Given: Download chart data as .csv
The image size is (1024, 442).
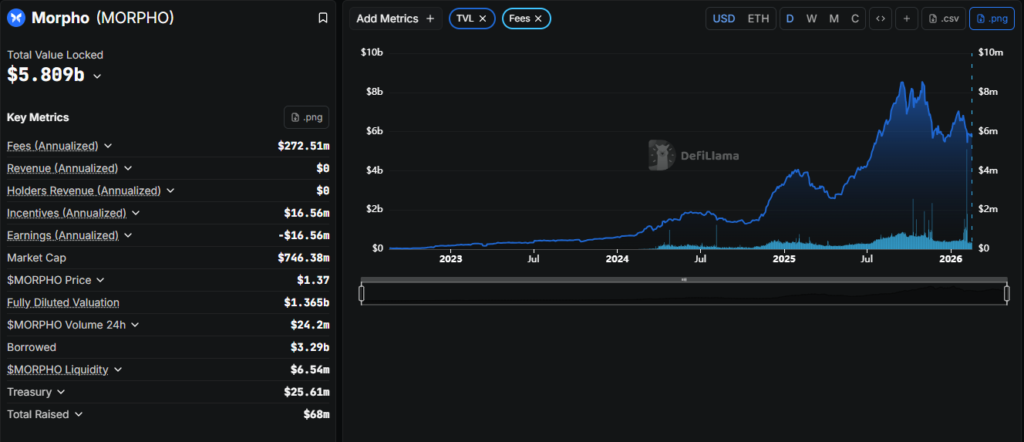Looking at the screenshot, I should (x=943, y=18).
